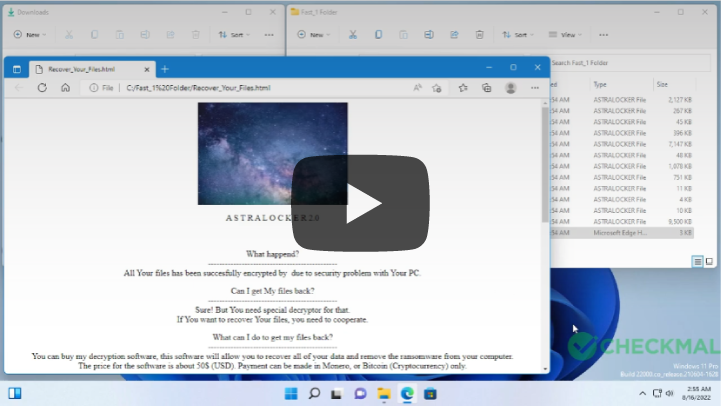Open New dropdown in Fast_1 Folder window
This screenshot has height=407, width=721.
(x=314, y=34)
